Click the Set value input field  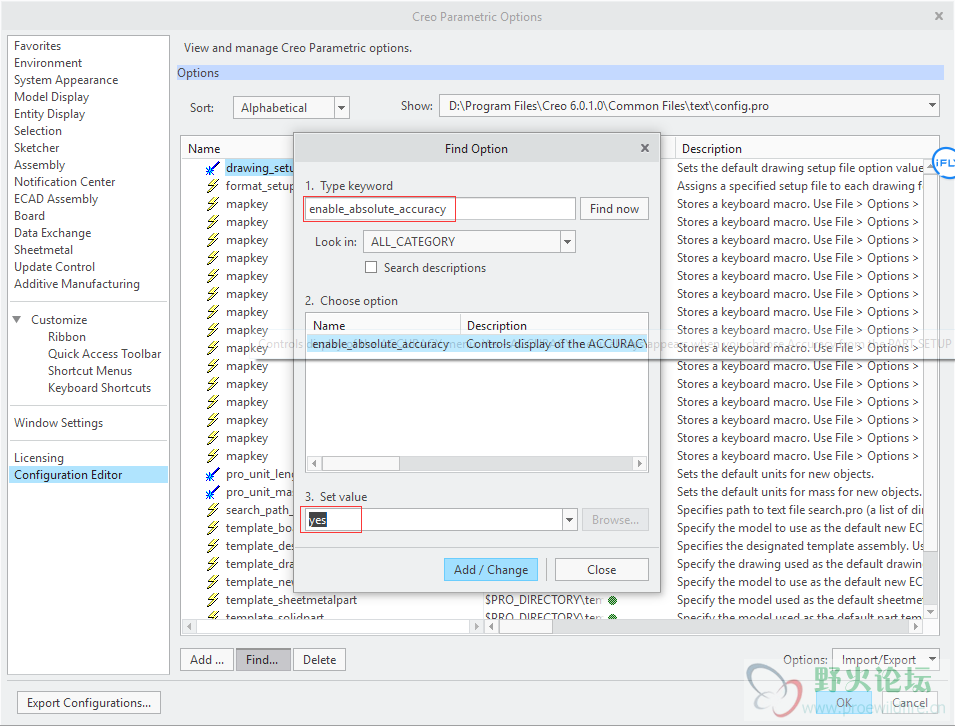[434, 520]
